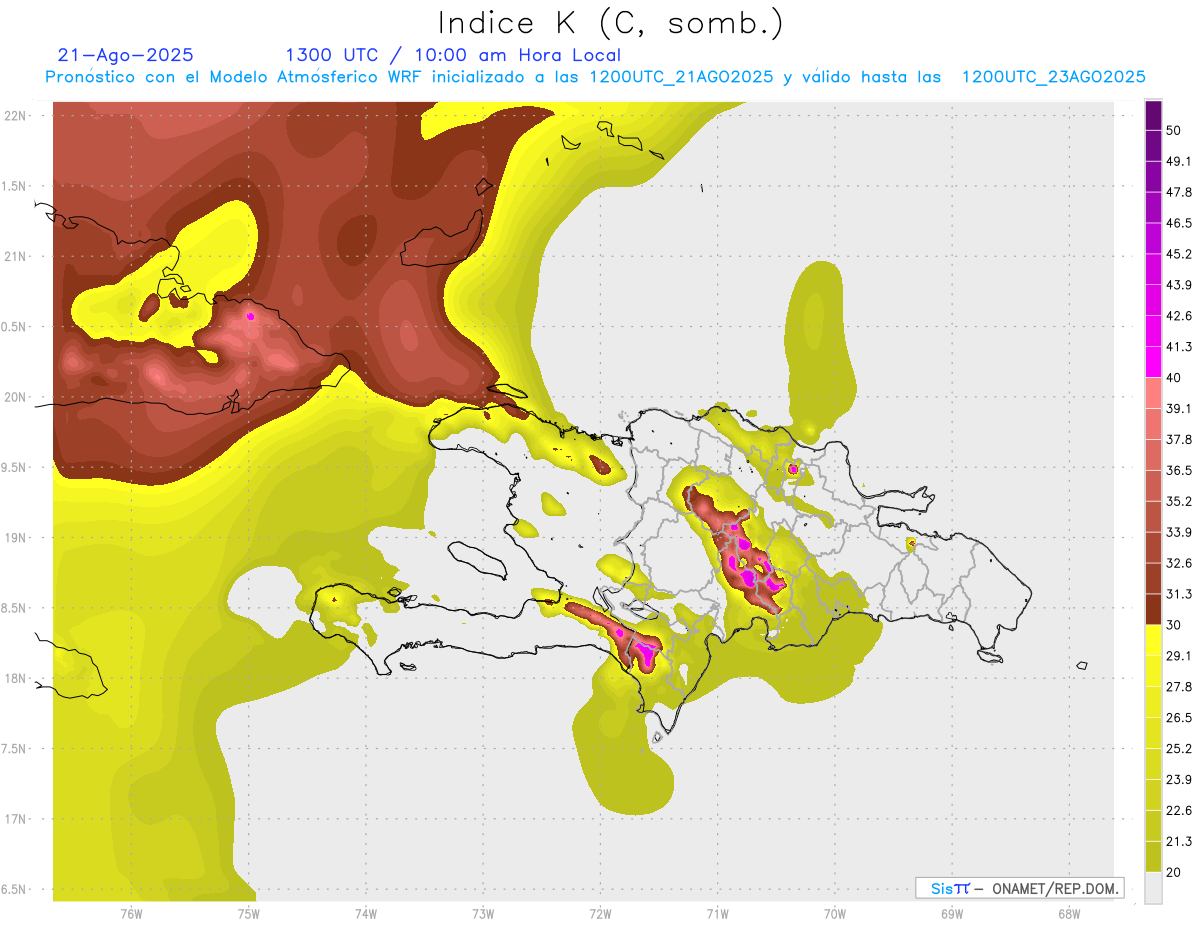Image resolution: width=1200 pixels, height=927 pixels.
Task: Click the colorbar value '33.9'
Action: click(x=1179, y=532)
